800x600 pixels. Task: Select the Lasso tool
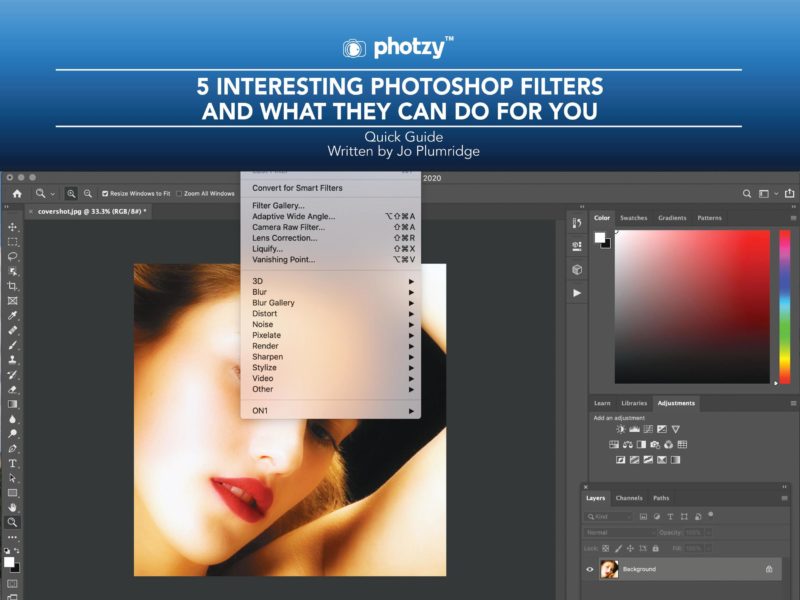(x=13, y=256)
